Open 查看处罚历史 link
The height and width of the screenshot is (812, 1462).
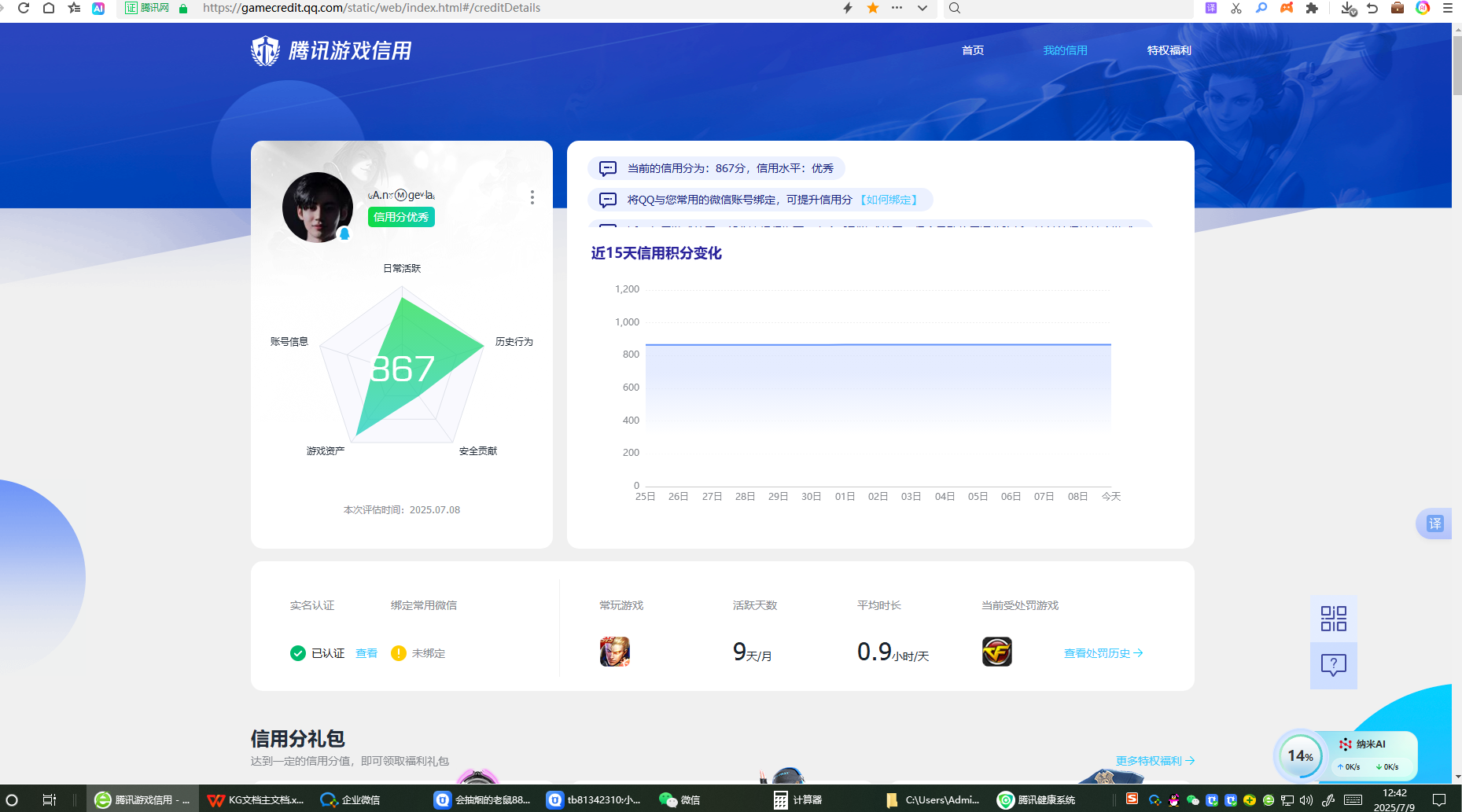(1103, 653)
